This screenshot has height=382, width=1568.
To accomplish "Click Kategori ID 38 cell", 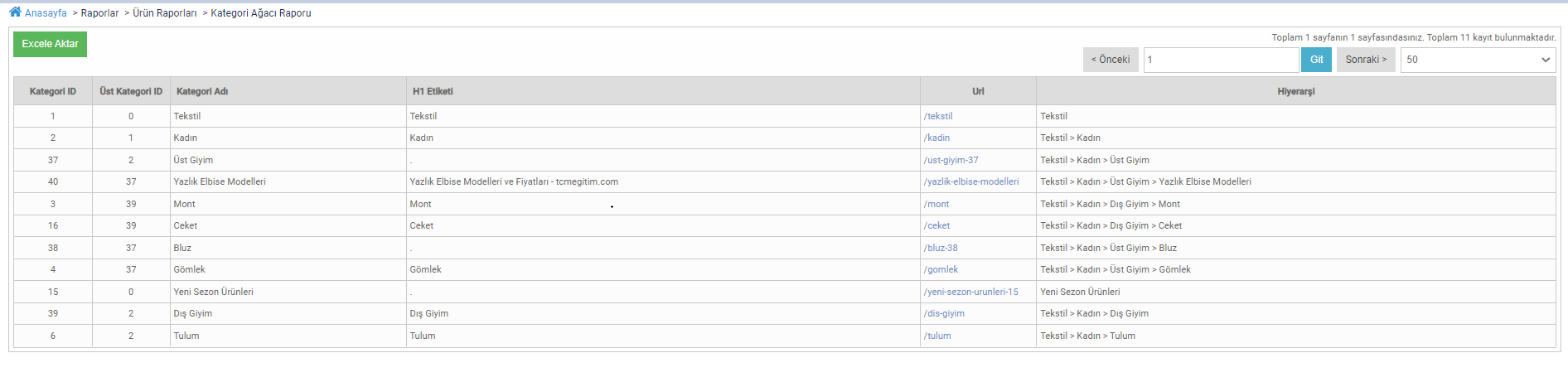I will tap(53, 248).
